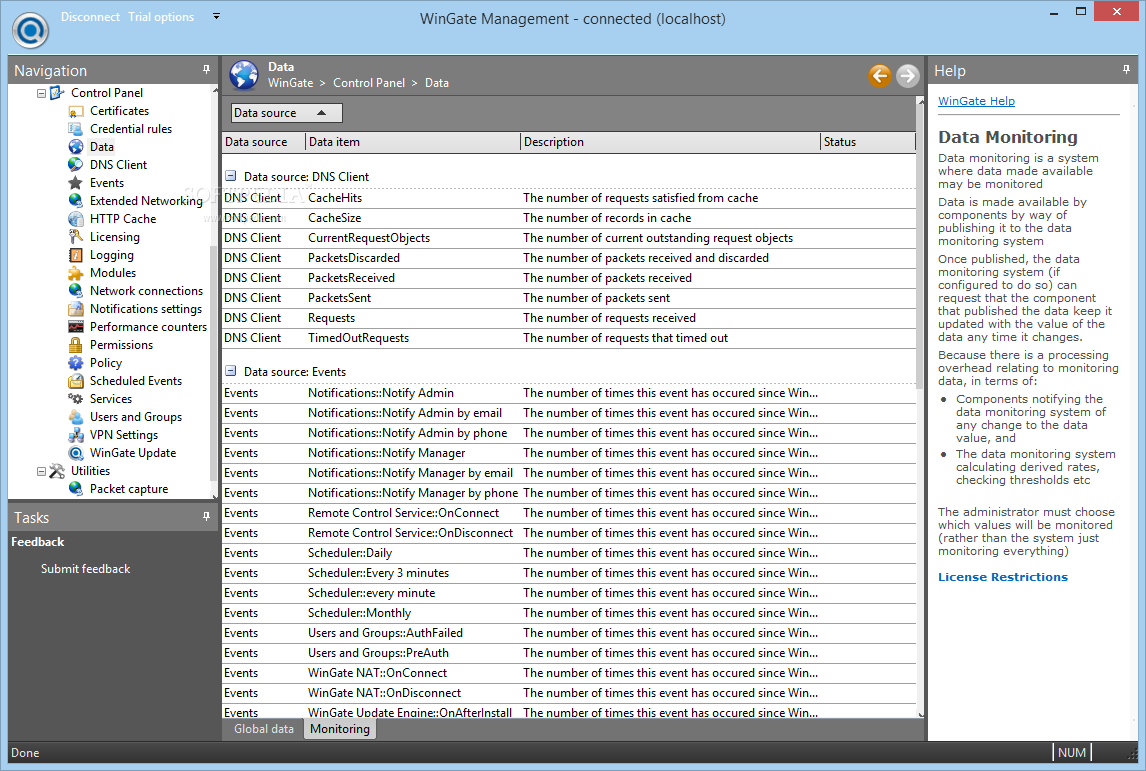Select the Scheduler::Daily event row

[x=569, y=553]
